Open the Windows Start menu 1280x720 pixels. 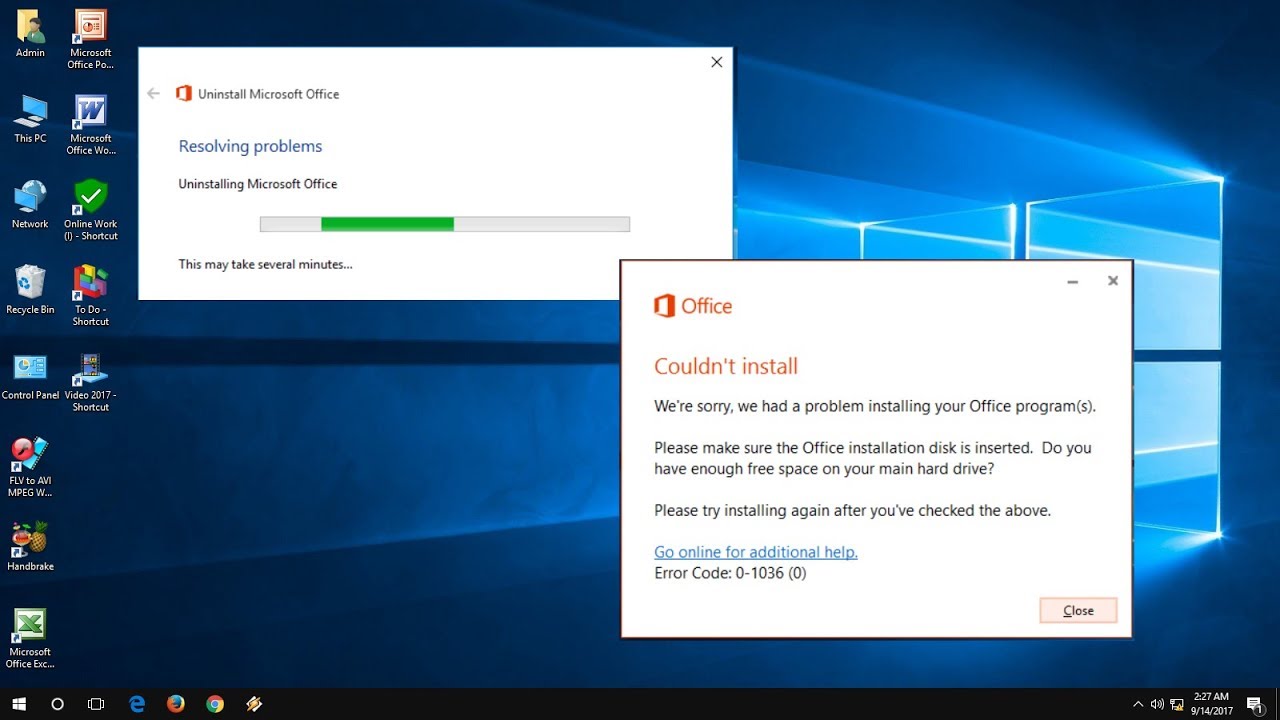click(x=19, y=704)
